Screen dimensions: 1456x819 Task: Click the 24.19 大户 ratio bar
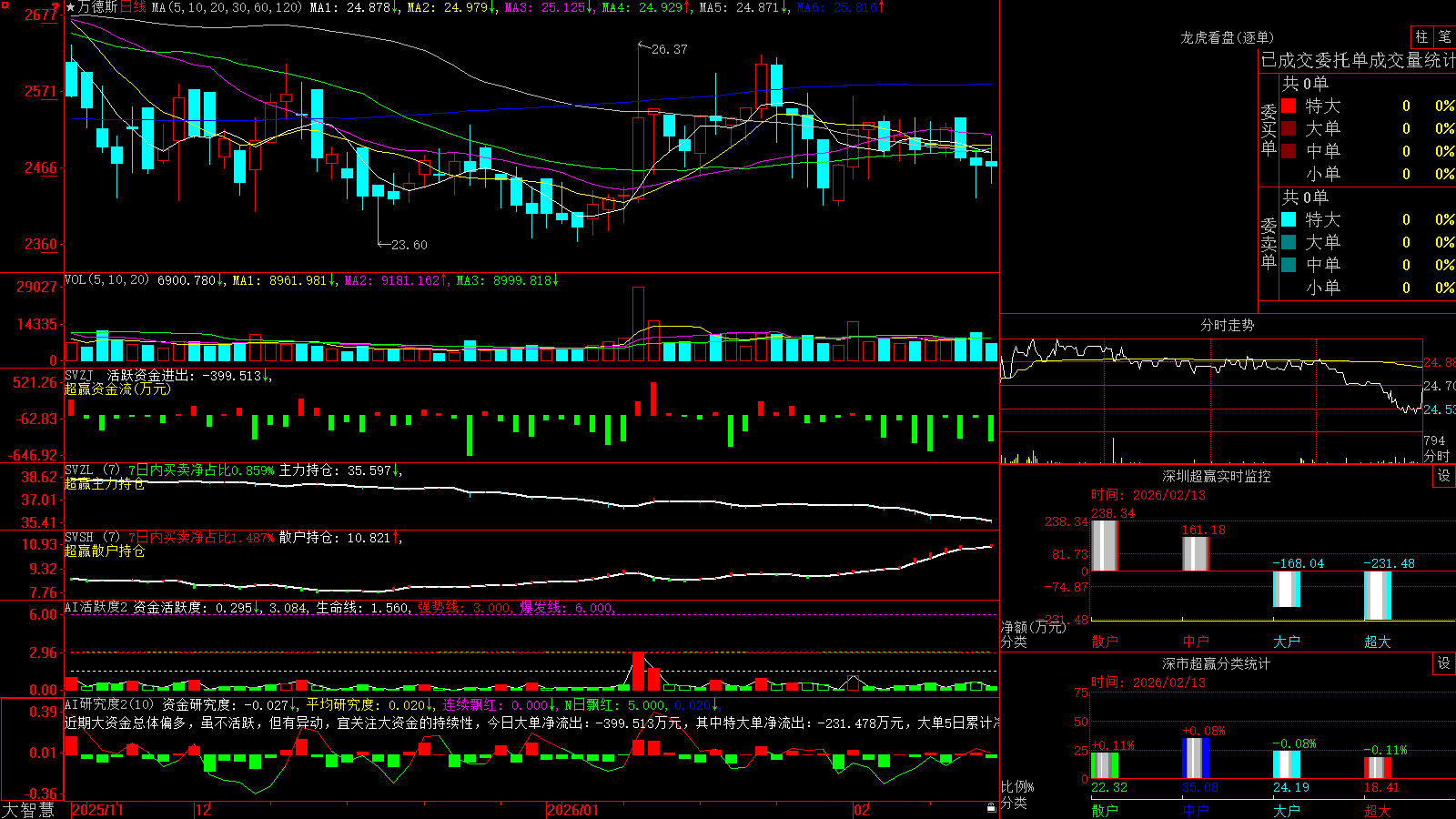tap(1287, 764)
